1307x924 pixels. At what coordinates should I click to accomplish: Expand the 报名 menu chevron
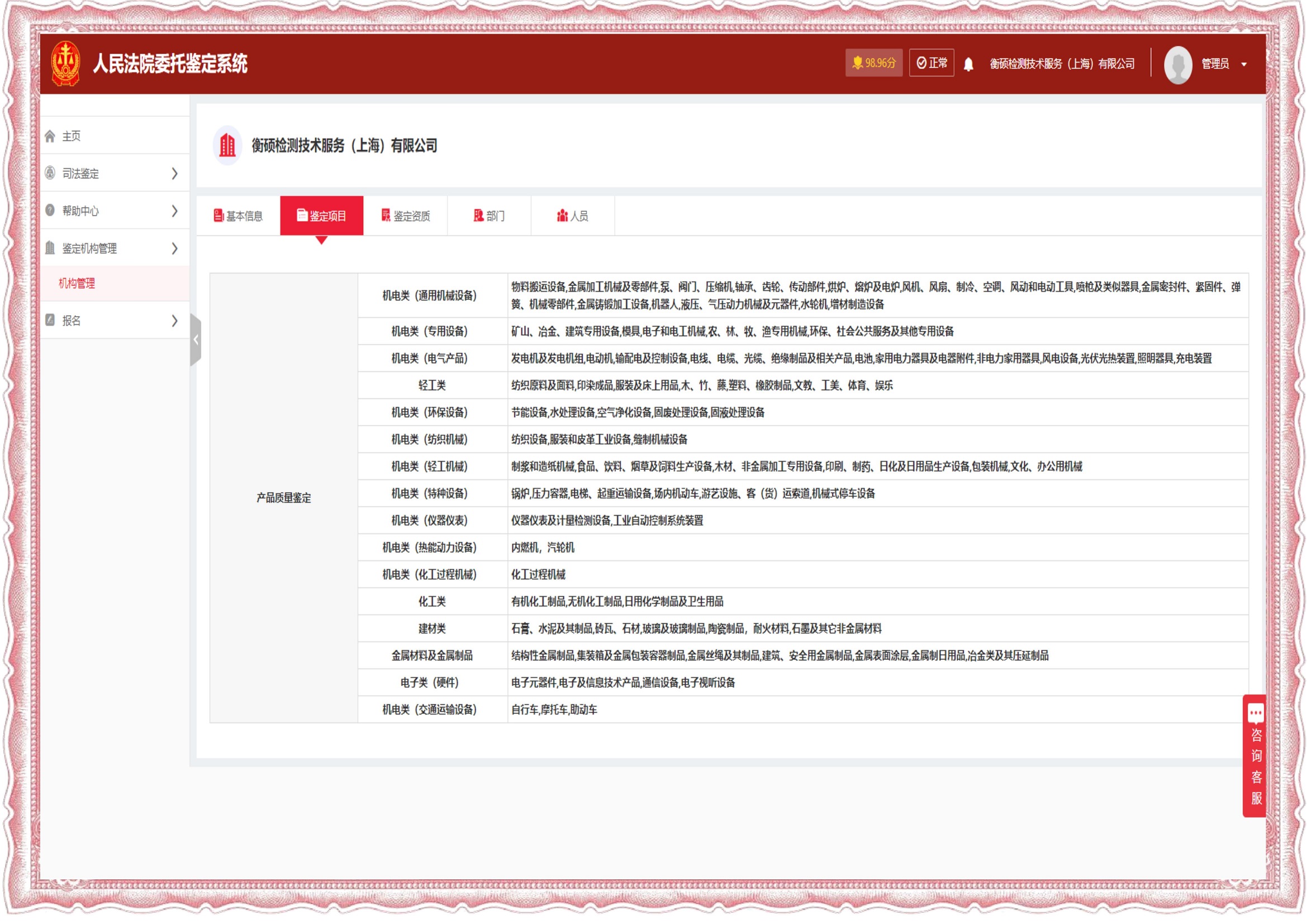[175, 321]
